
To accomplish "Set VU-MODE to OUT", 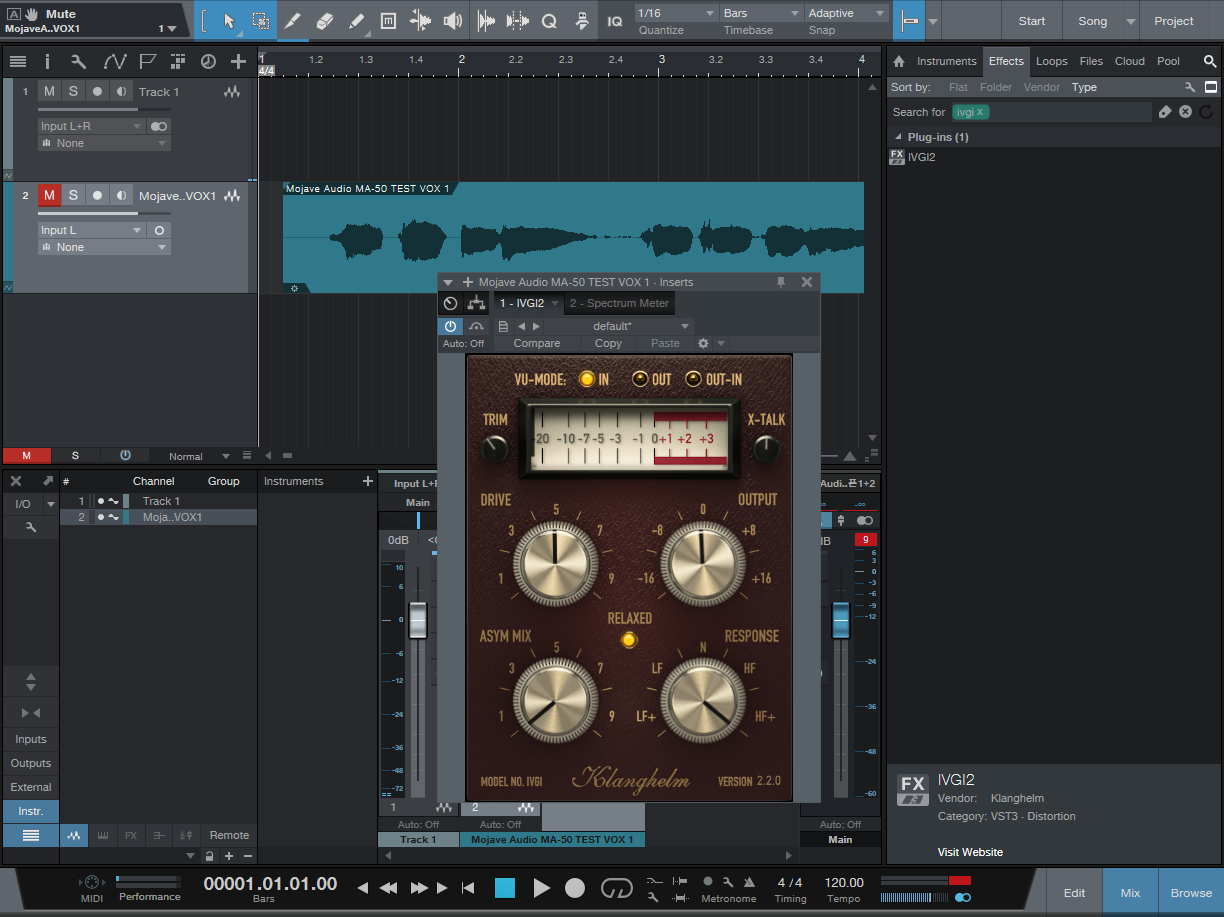I will pyautogui.click(x=641, y=379).
